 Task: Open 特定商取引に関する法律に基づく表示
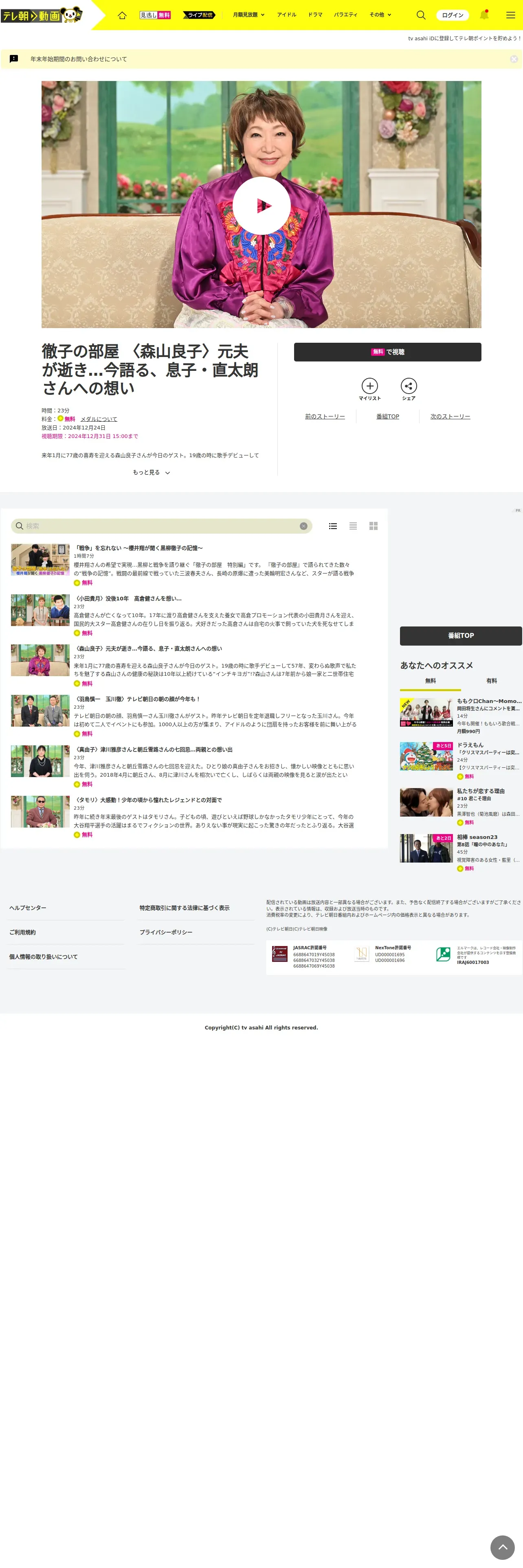185,908
